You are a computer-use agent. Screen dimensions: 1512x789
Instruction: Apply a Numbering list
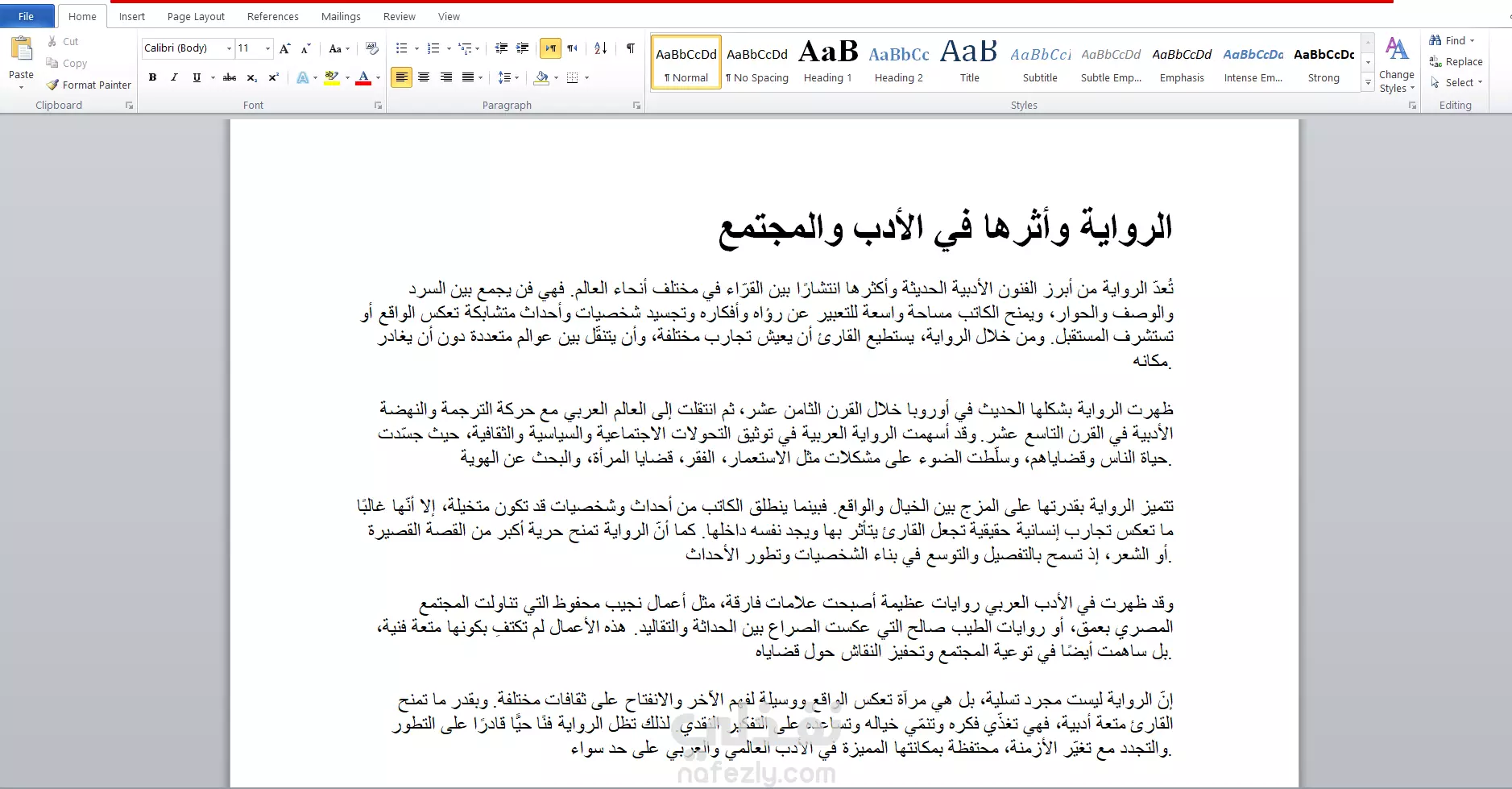[433, 48]
